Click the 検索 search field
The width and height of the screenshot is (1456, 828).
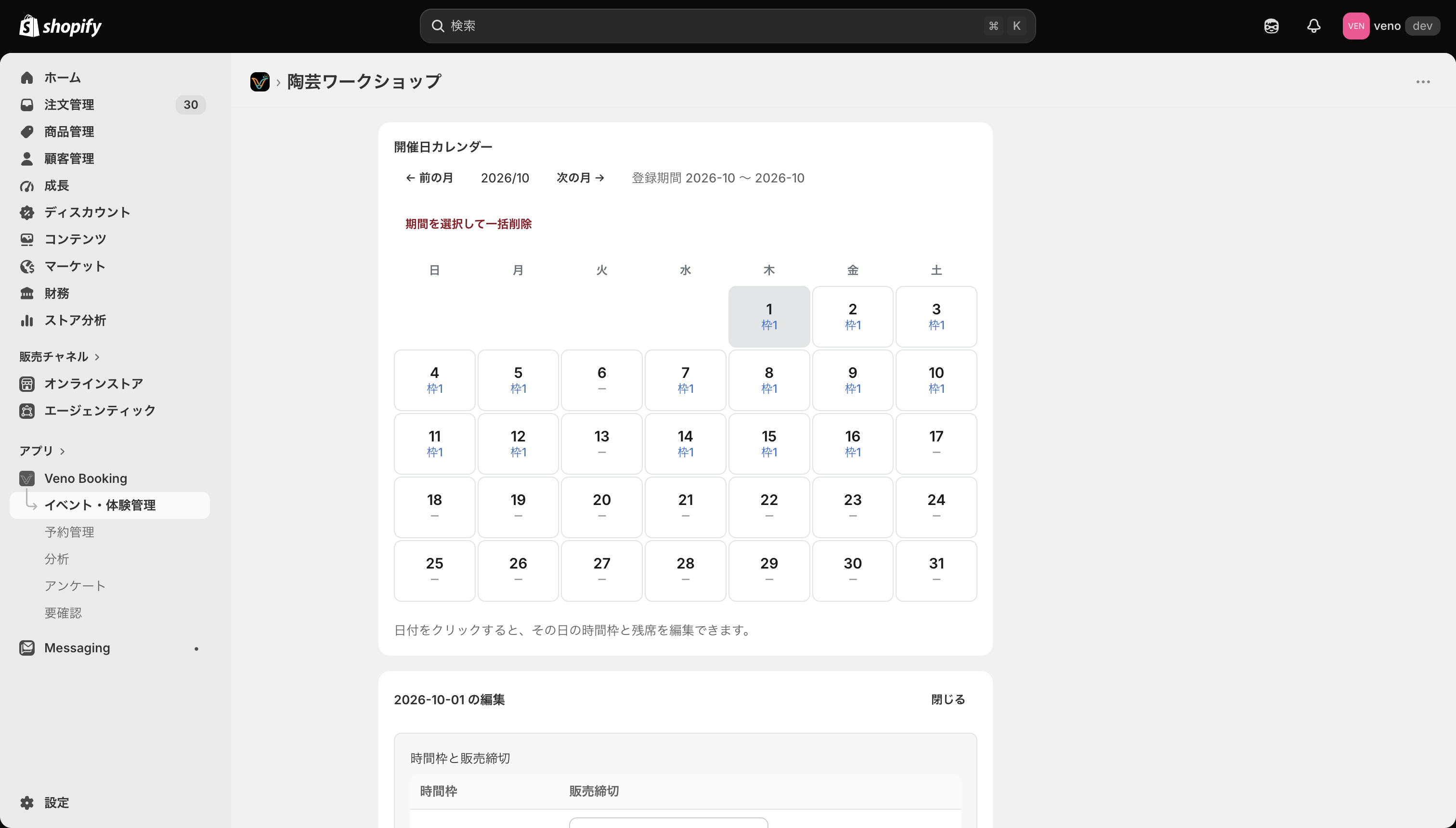click(728, 26)
